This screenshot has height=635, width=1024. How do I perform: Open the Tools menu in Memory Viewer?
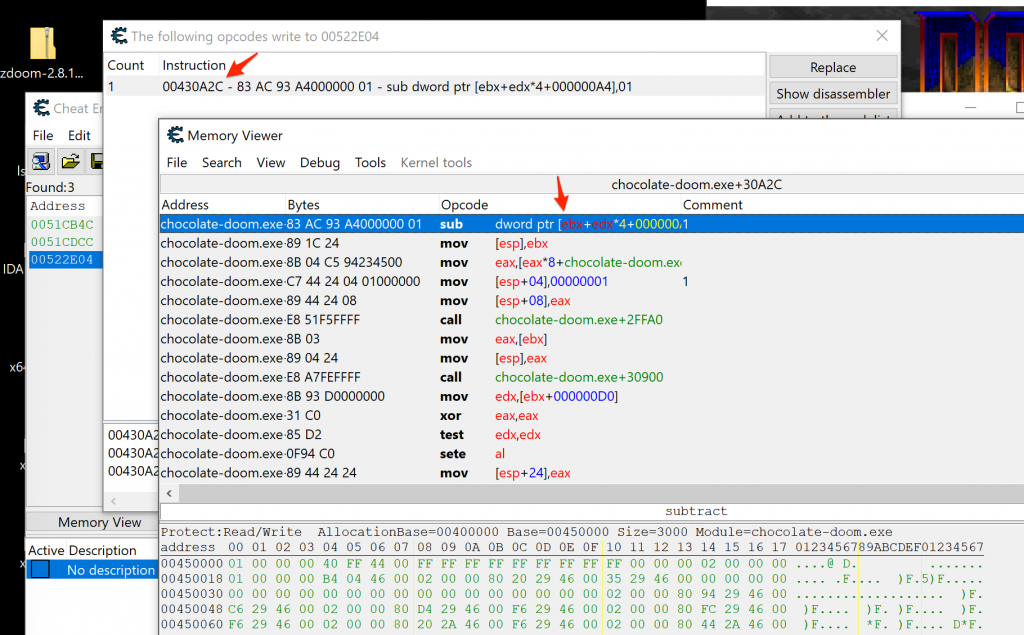point(370,162)
